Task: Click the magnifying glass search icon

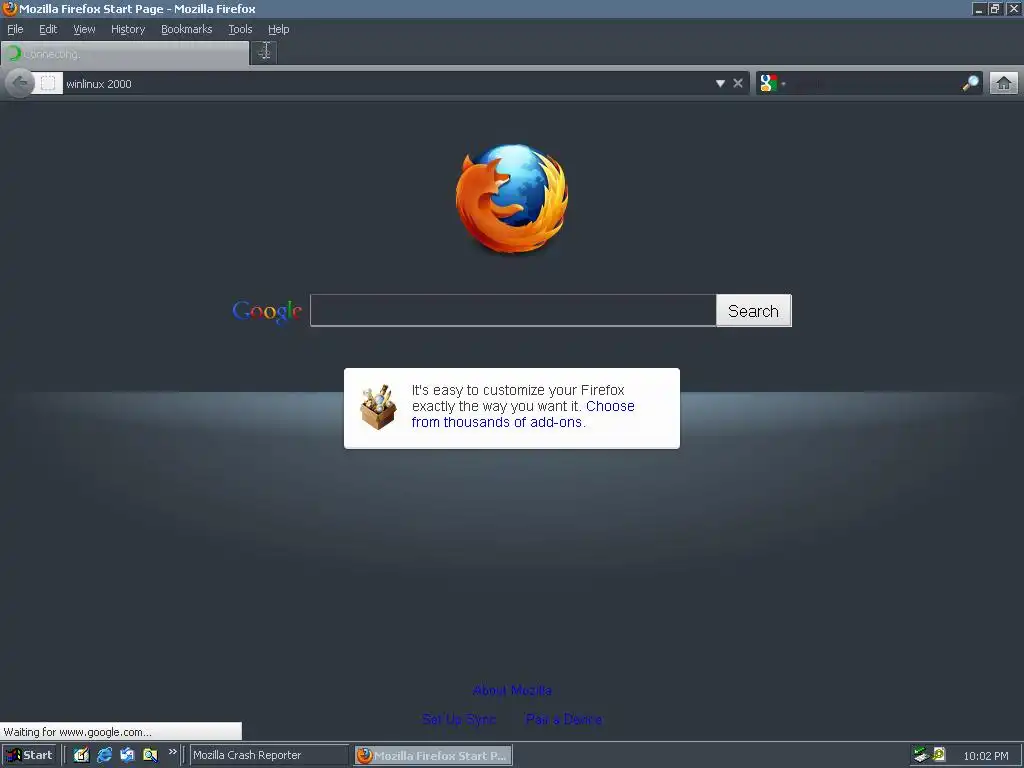Action: (970, 83)
